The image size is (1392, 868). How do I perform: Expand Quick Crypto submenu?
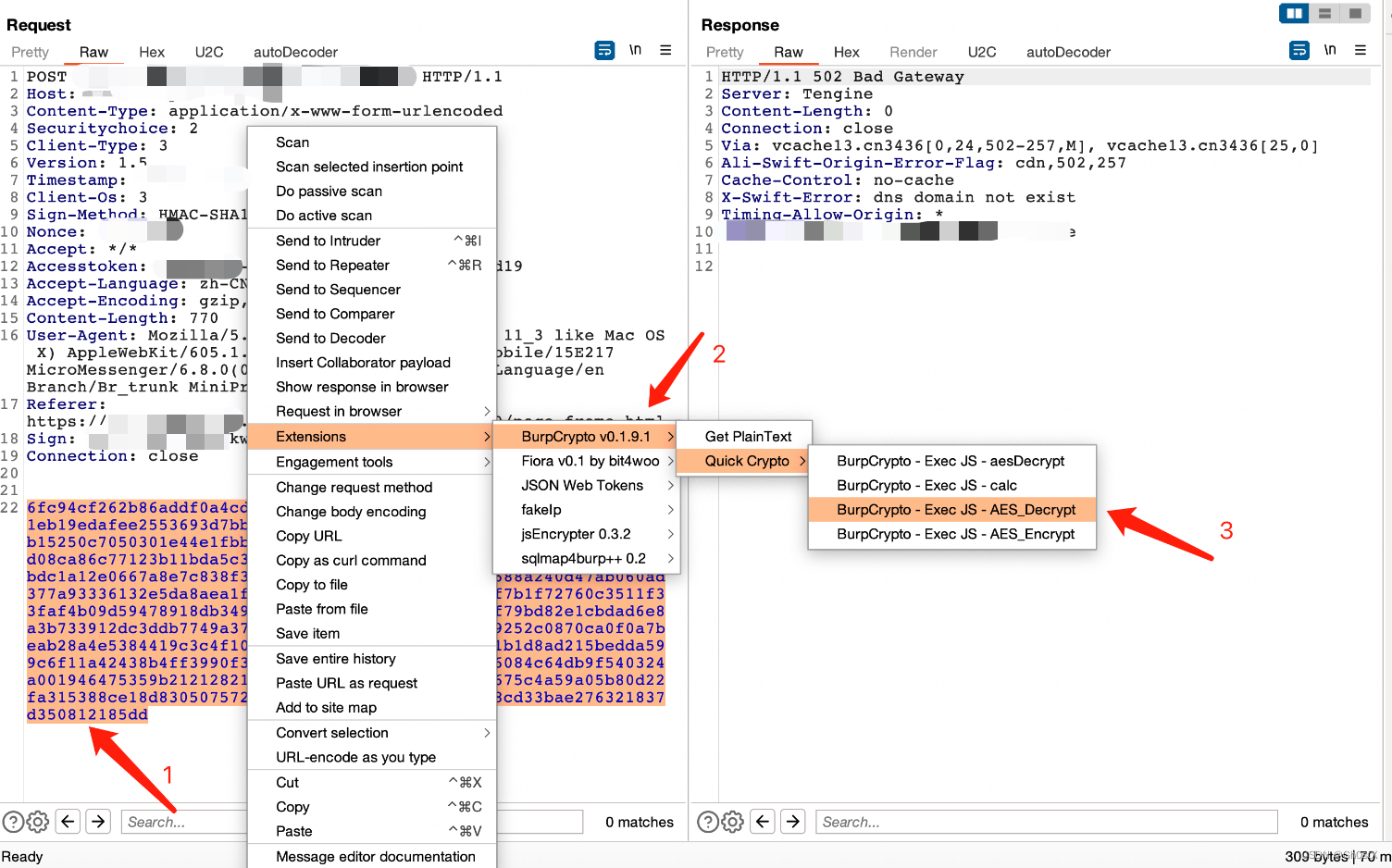coord(745,461)
